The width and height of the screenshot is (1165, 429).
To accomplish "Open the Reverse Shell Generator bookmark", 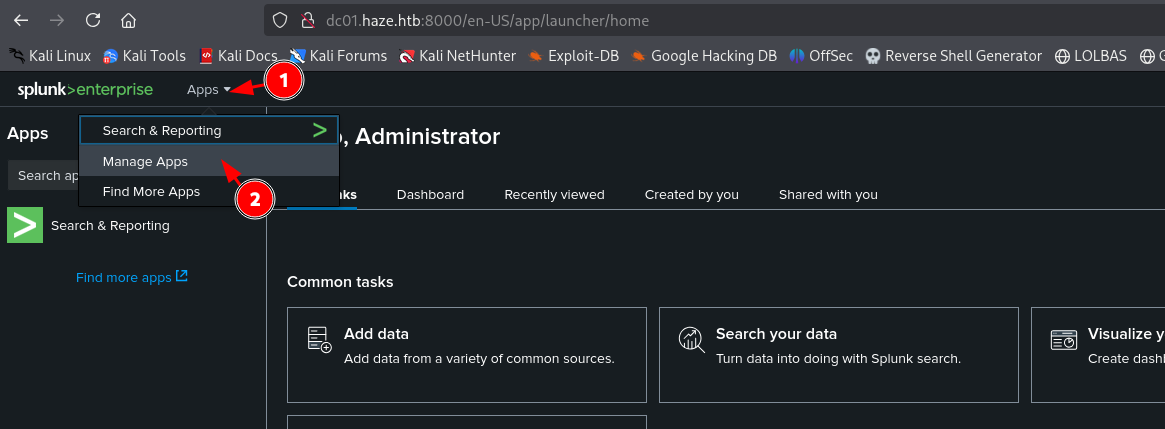I will (x=953, y=56).
